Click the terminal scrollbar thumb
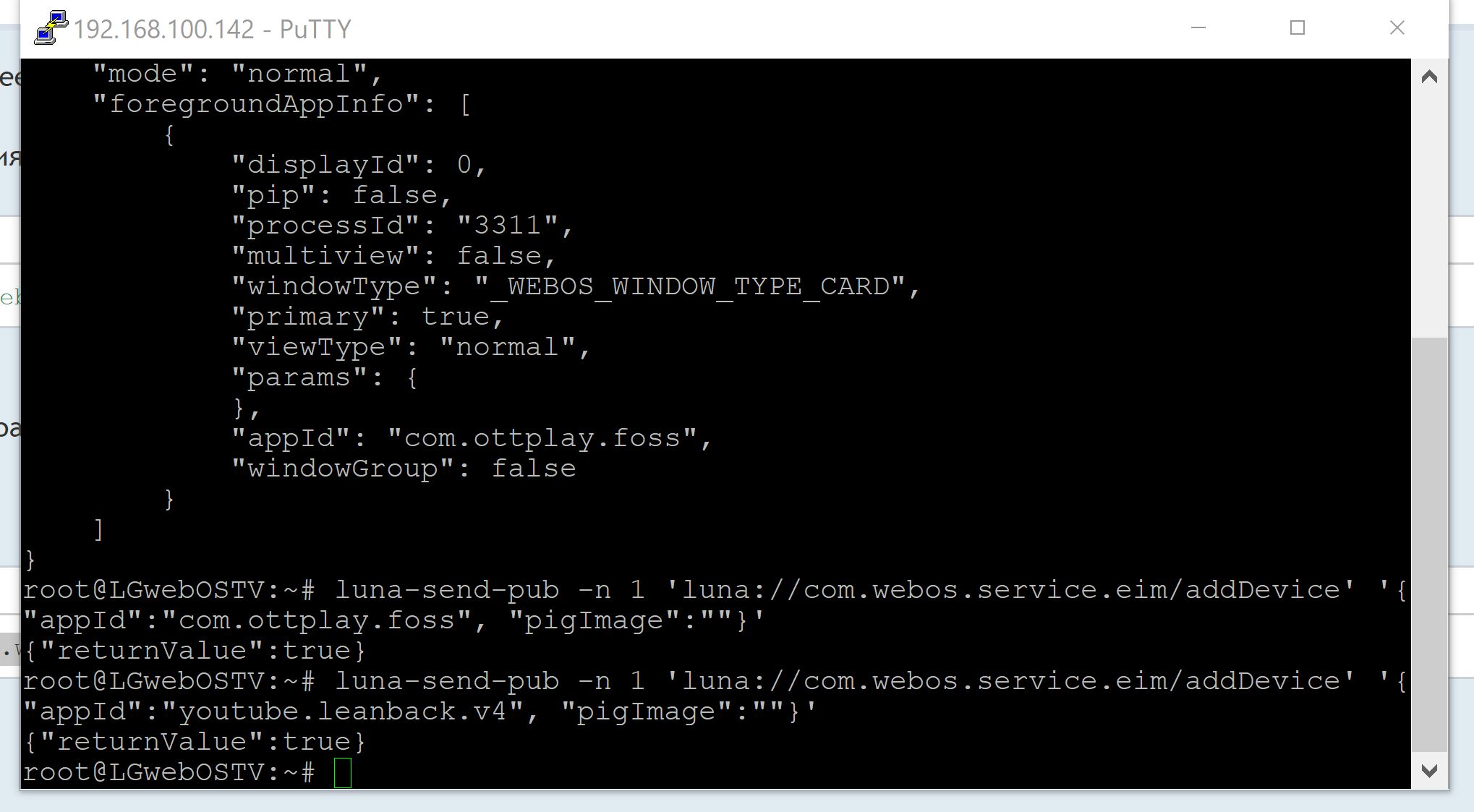Viewport: 1474px width, 812px height. pyautogui.click(x=1429, y=542)
